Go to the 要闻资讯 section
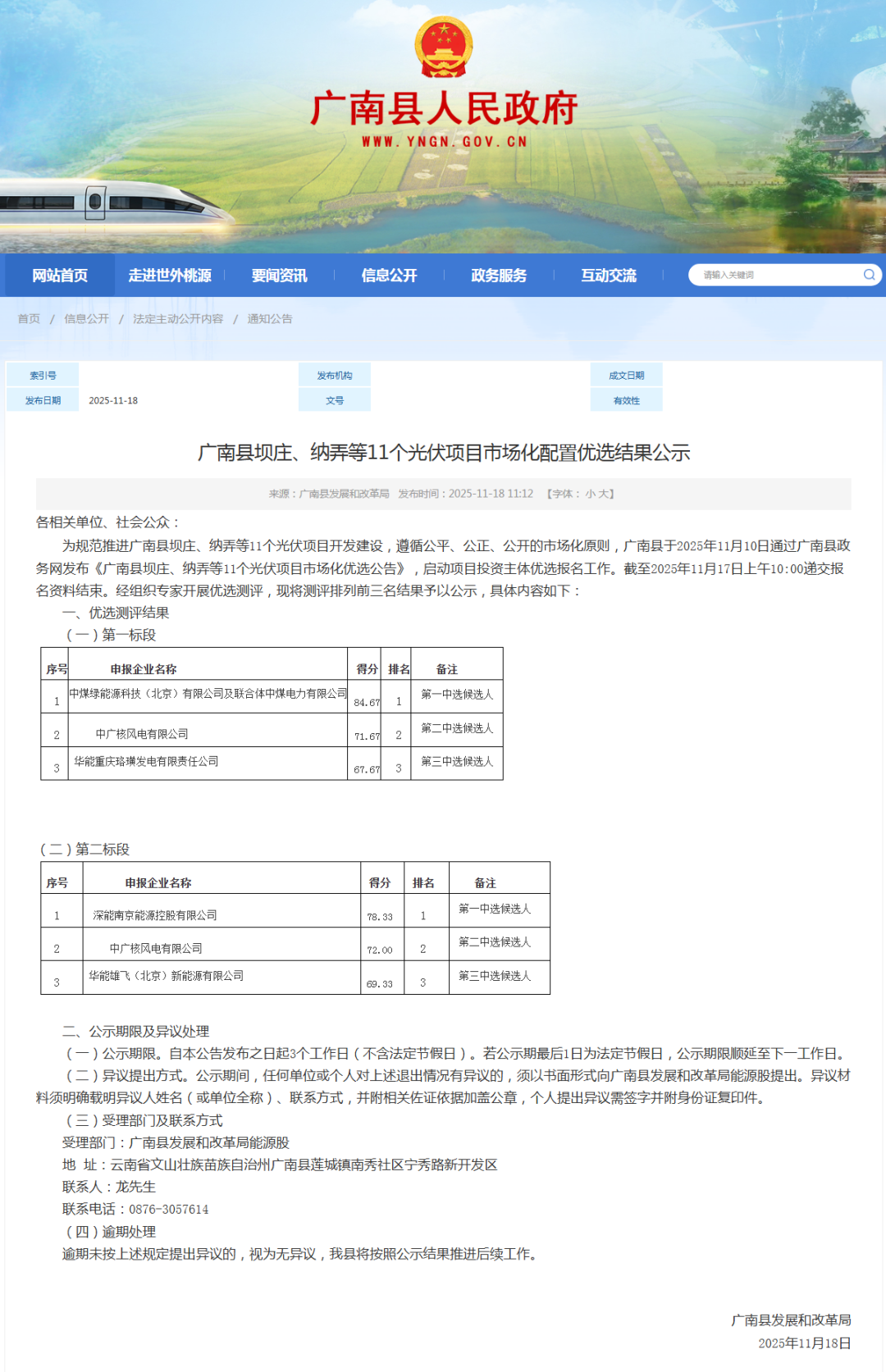886x1372 pixels. (x=279, y=276)
